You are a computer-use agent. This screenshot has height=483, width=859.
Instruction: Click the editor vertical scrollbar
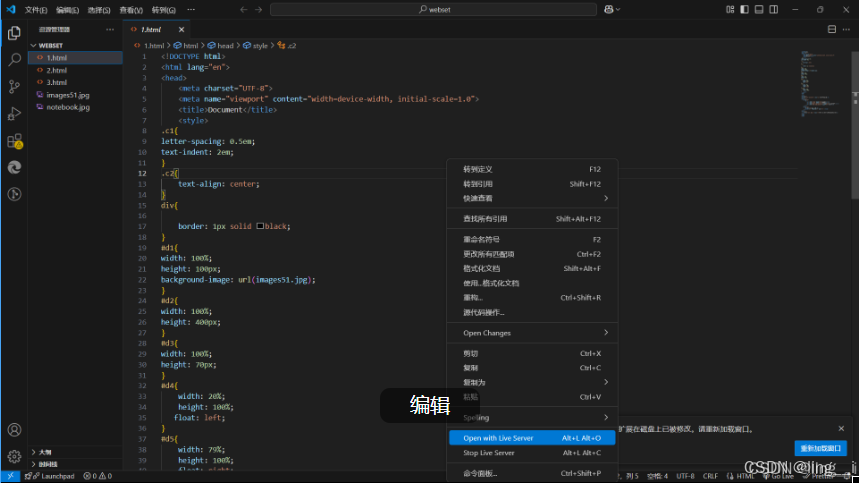[x=855, y=126]
